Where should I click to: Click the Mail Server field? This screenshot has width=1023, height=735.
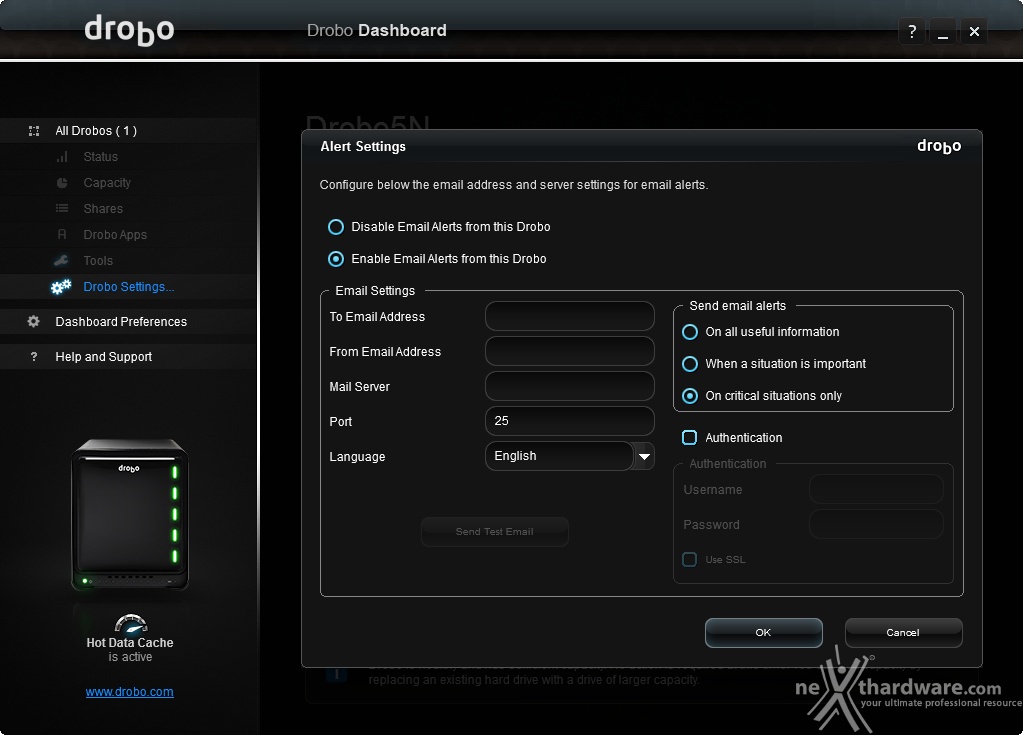(570, 387)
